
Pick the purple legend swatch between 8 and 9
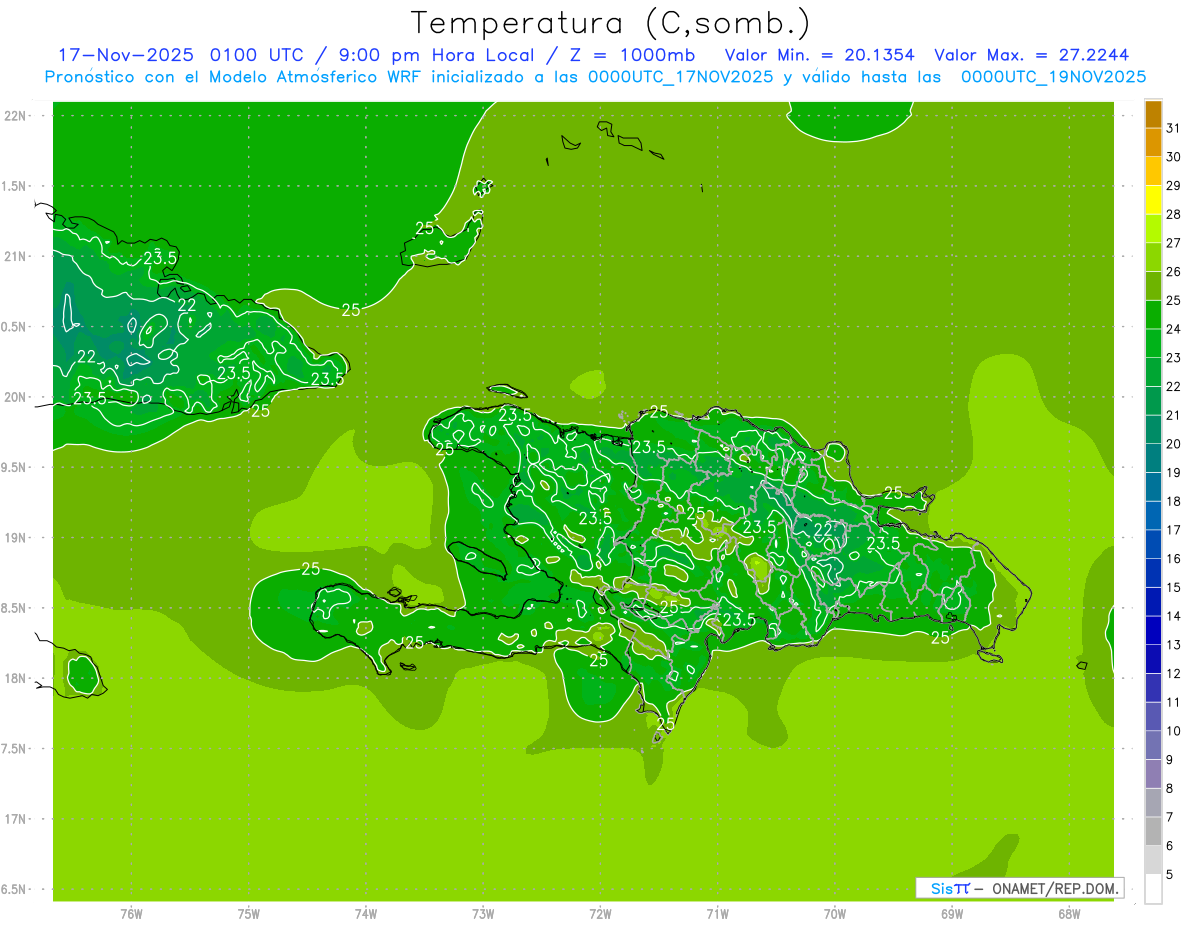pos(1153,774)
